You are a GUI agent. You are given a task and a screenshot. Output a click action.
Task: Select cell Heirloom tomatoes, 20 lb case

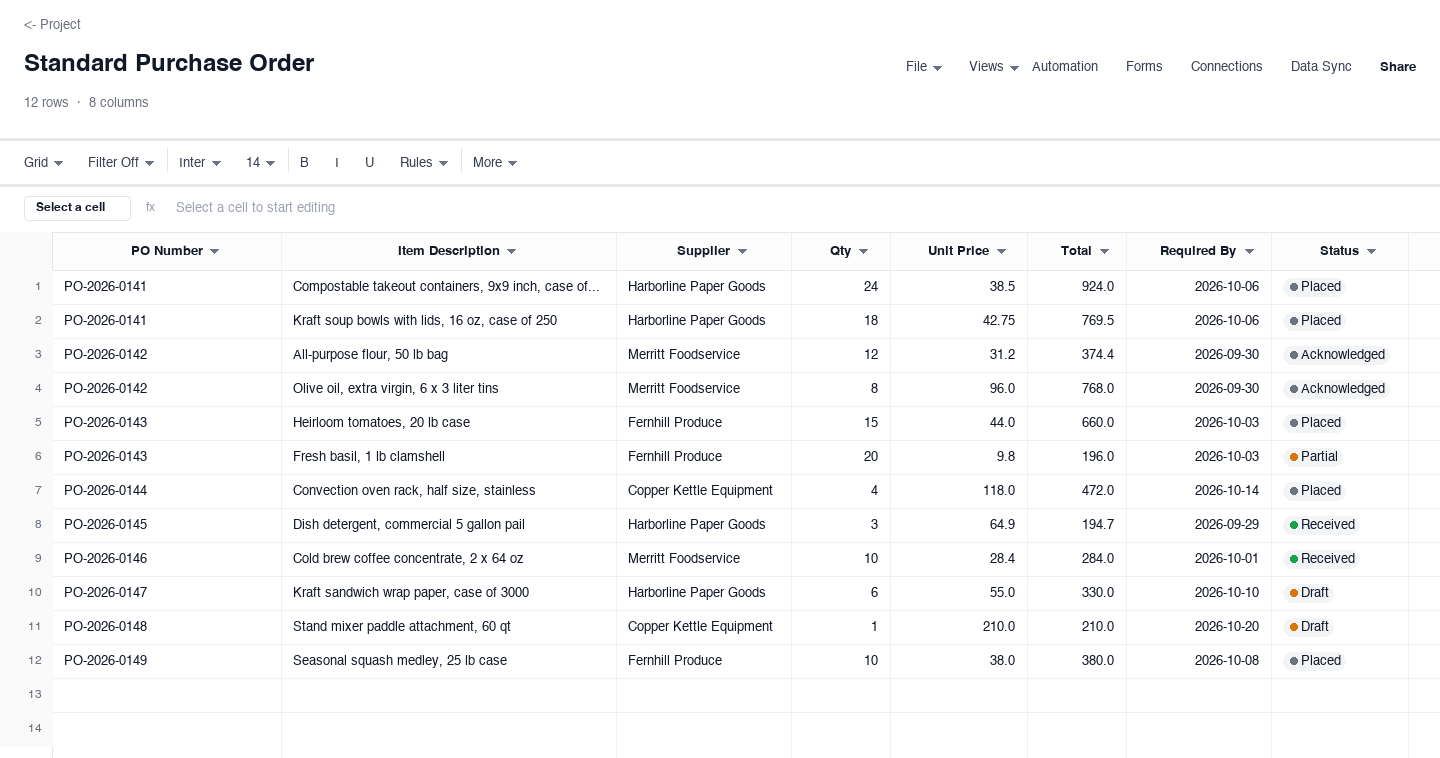coord(449,423)
